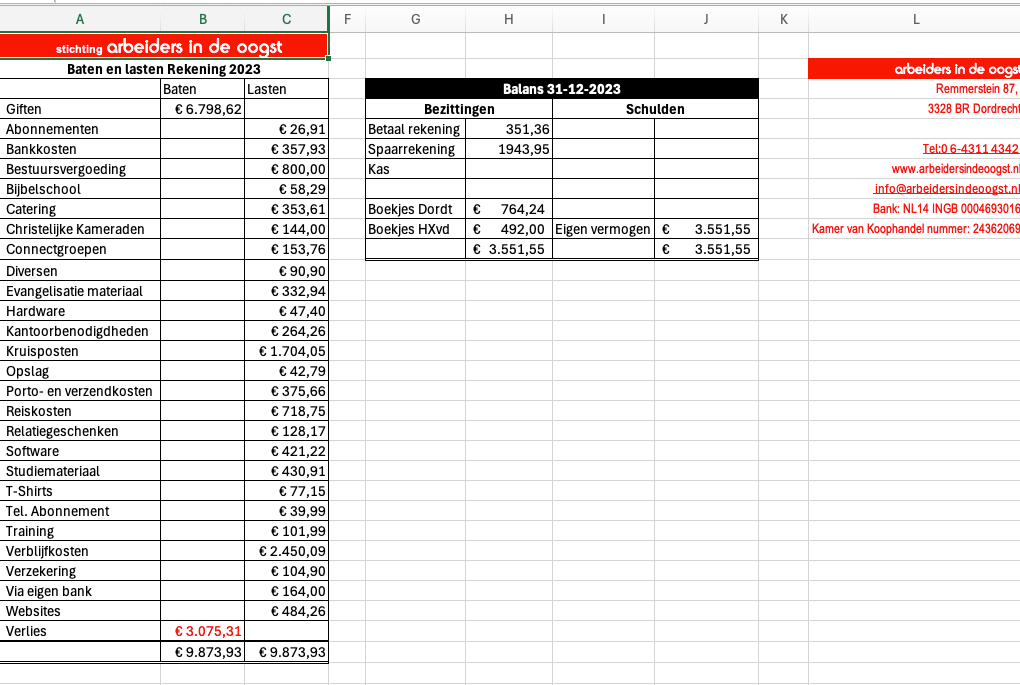Click the 'Kas' label cell
The height and width of the screenshot is (685, 1020).
(416, 169)
